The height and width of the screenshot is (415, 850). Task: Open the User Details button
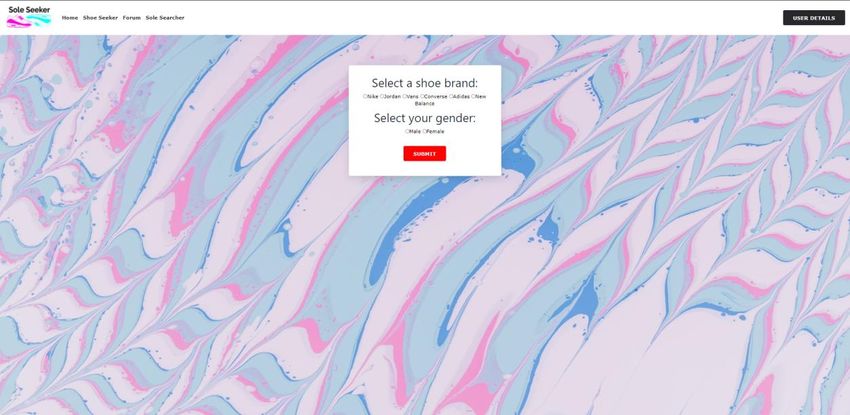coord(814,18)
